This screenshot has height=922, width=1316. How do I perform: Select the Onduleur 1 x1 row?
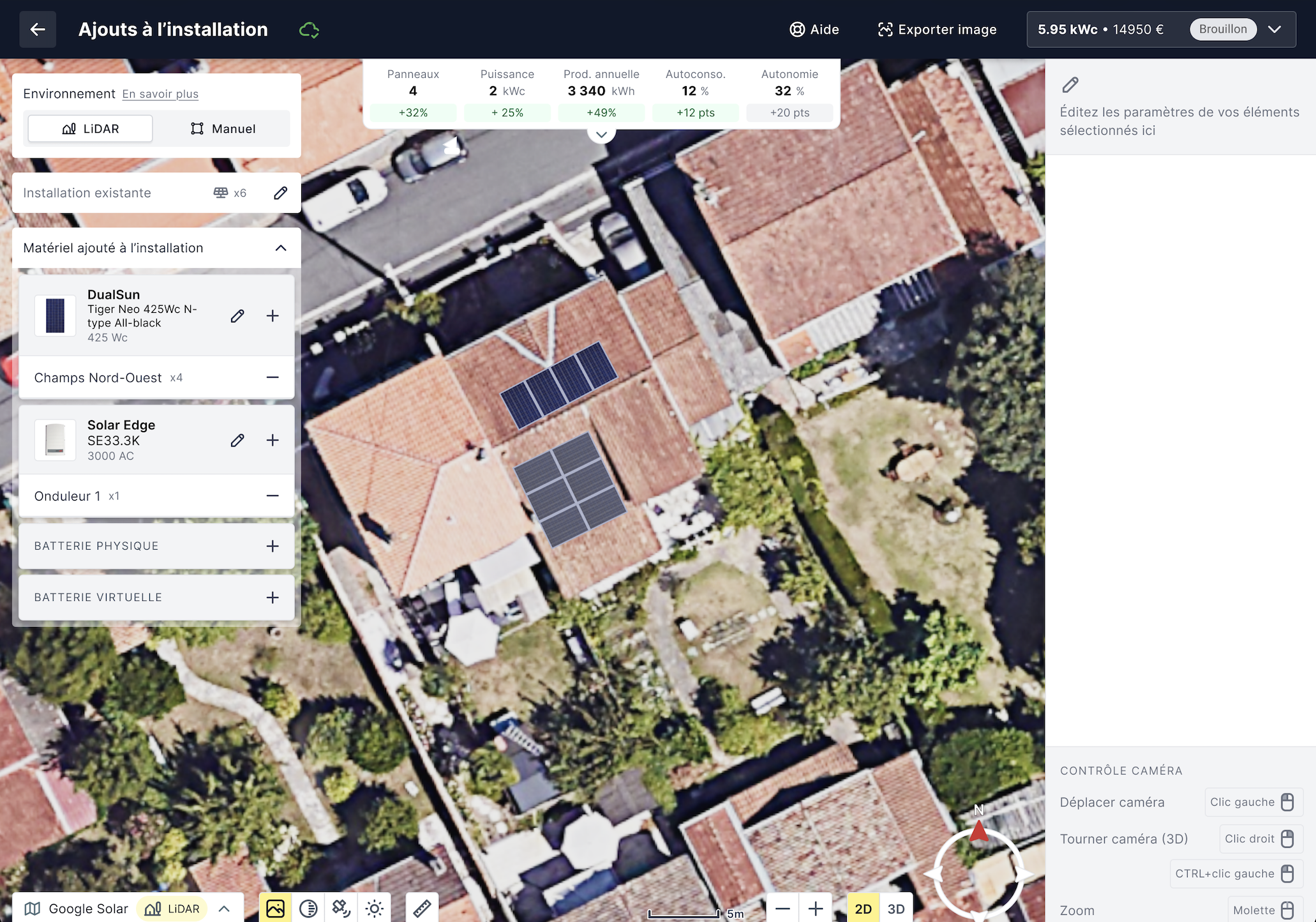click(156, 495)
